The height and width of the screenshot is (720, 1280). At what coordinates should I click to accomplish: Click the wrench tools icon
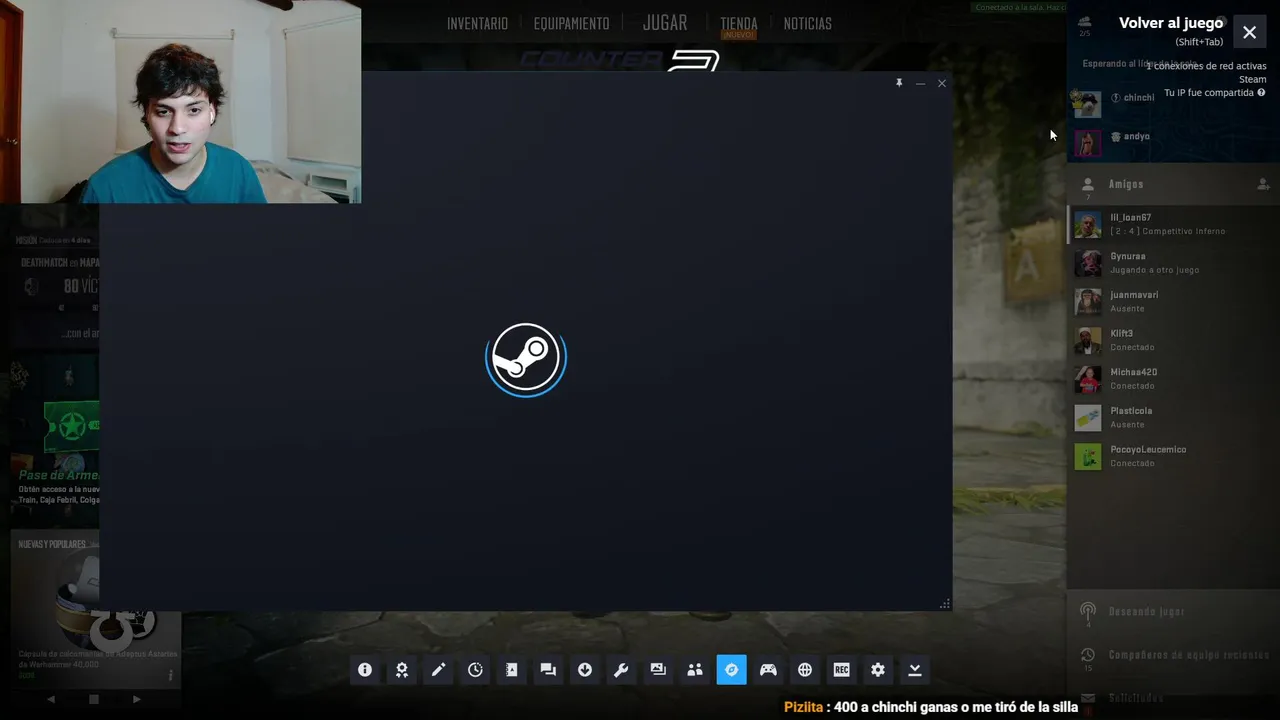[x=621, y=670]
